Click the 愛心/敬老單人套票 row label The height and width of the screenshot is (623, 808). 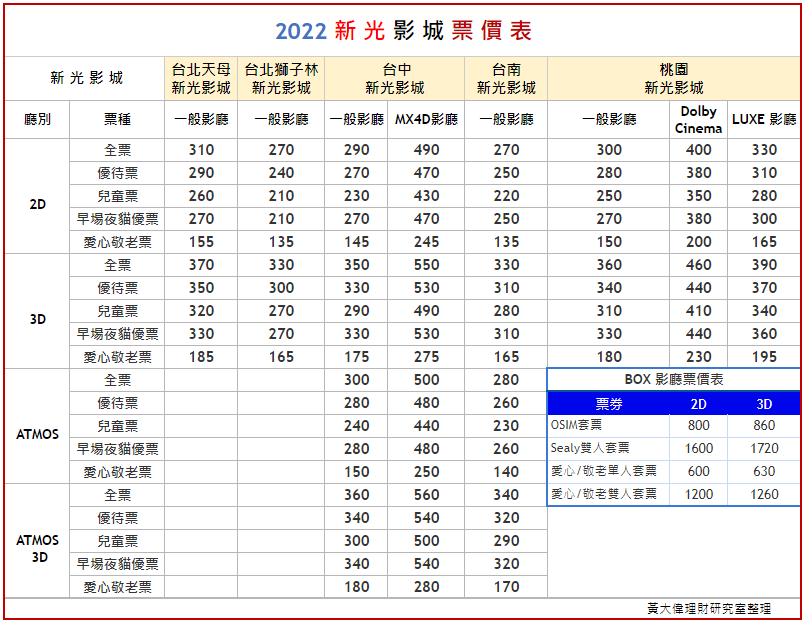(603, 471)
